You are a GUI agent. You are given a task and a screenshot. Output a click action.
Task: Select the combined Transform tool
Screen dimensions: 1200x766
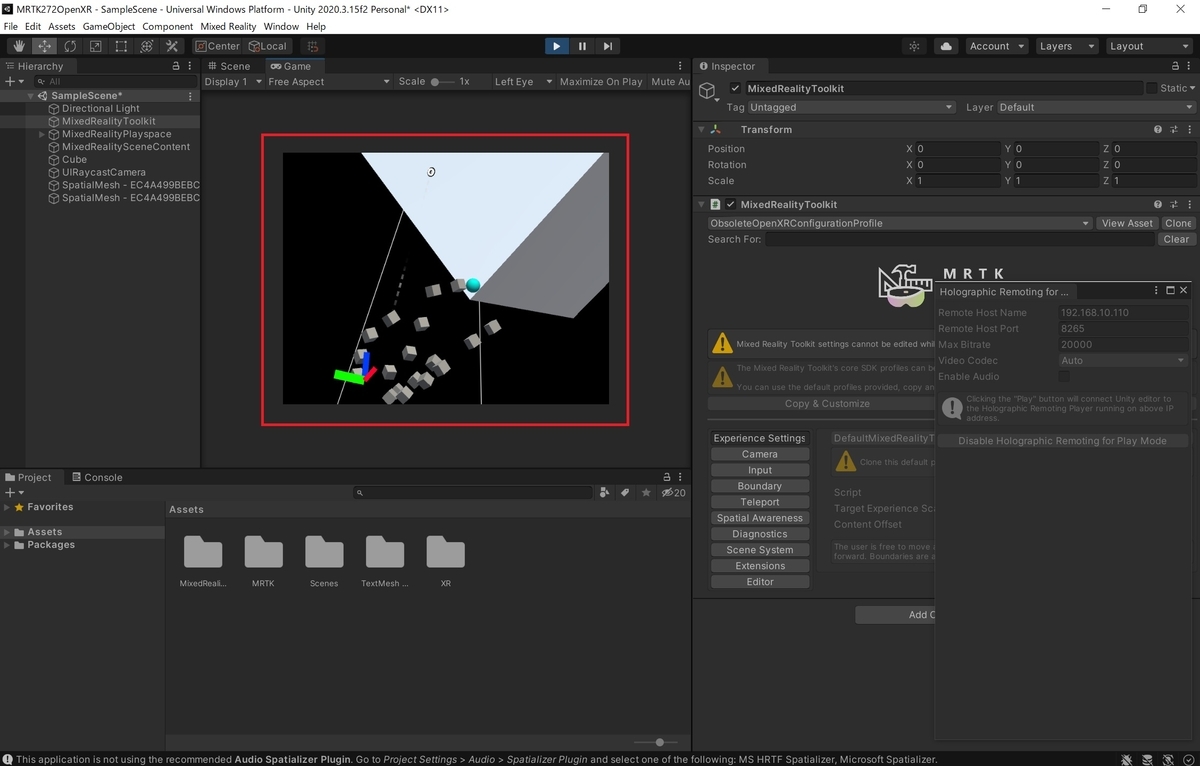click(146, 46)
